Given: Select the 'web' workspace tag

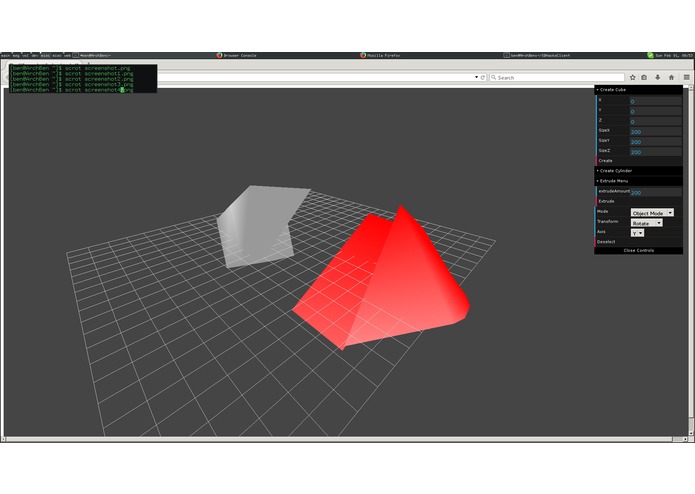Looking at the screenshot, I should (67, 55).
